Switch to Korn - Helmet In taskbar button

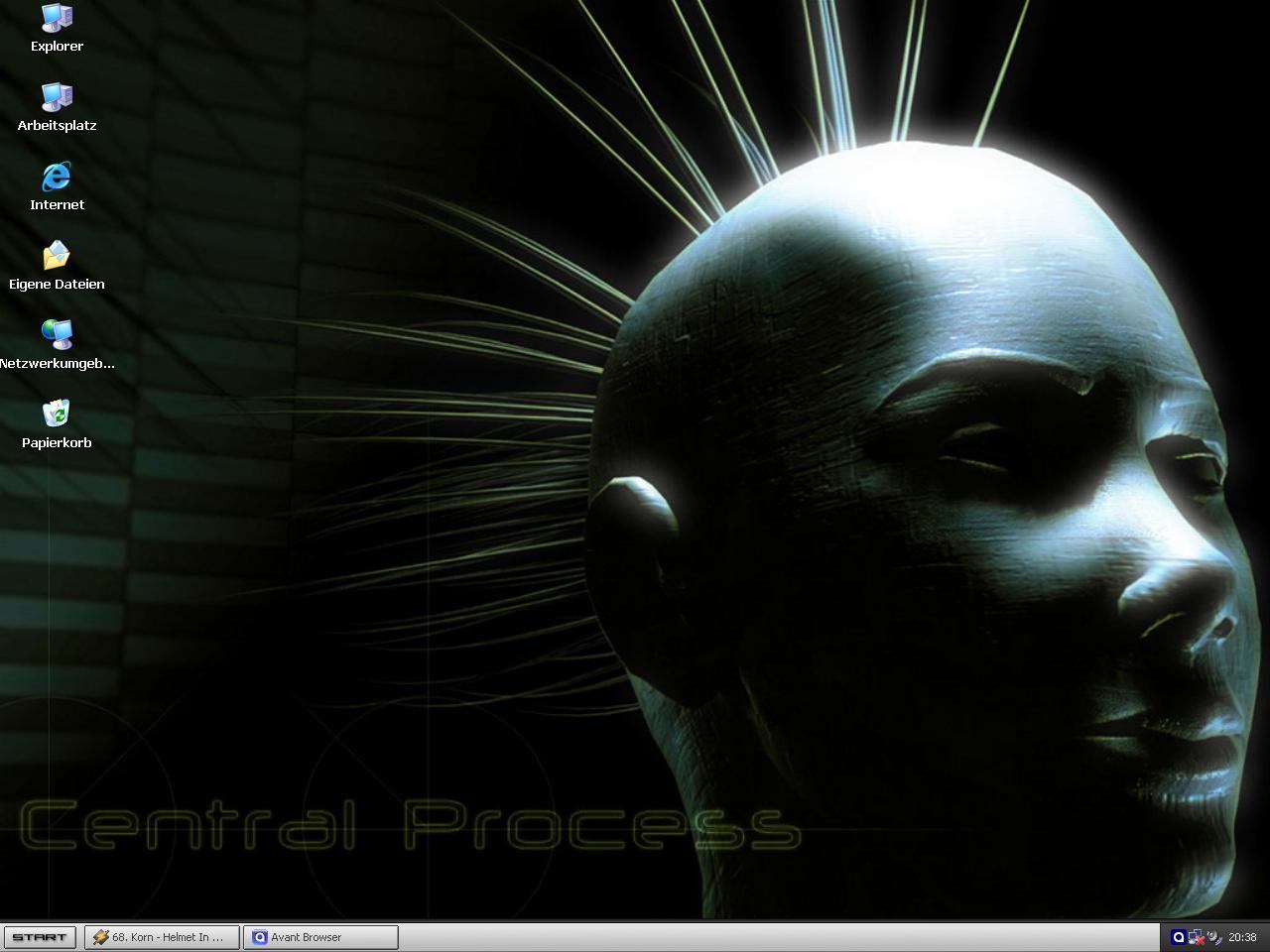[163, 937]
